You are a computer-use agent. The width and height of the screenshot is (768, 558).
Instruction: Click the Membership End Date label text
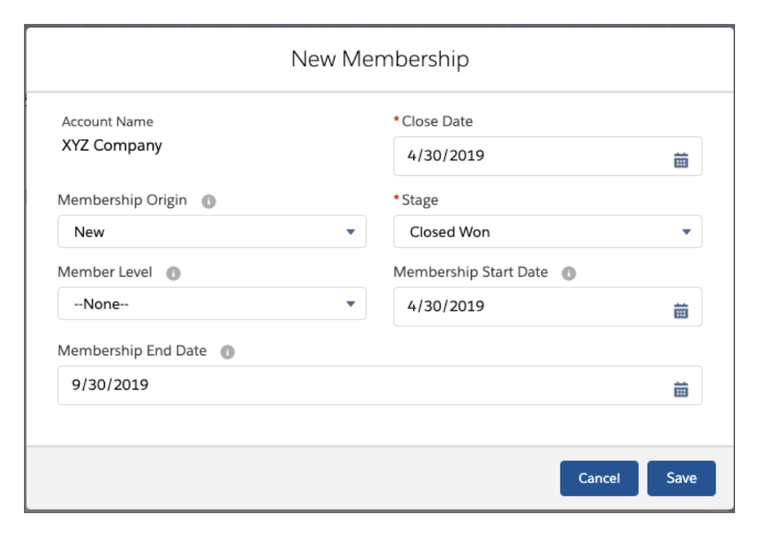pos(132,350)
